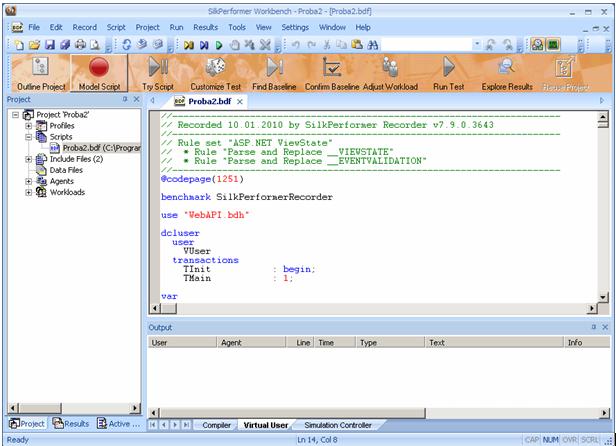Viewport: 616px width, 446px height.
Task: Switch to the Compiler output tab
Action: click(216, 425)
